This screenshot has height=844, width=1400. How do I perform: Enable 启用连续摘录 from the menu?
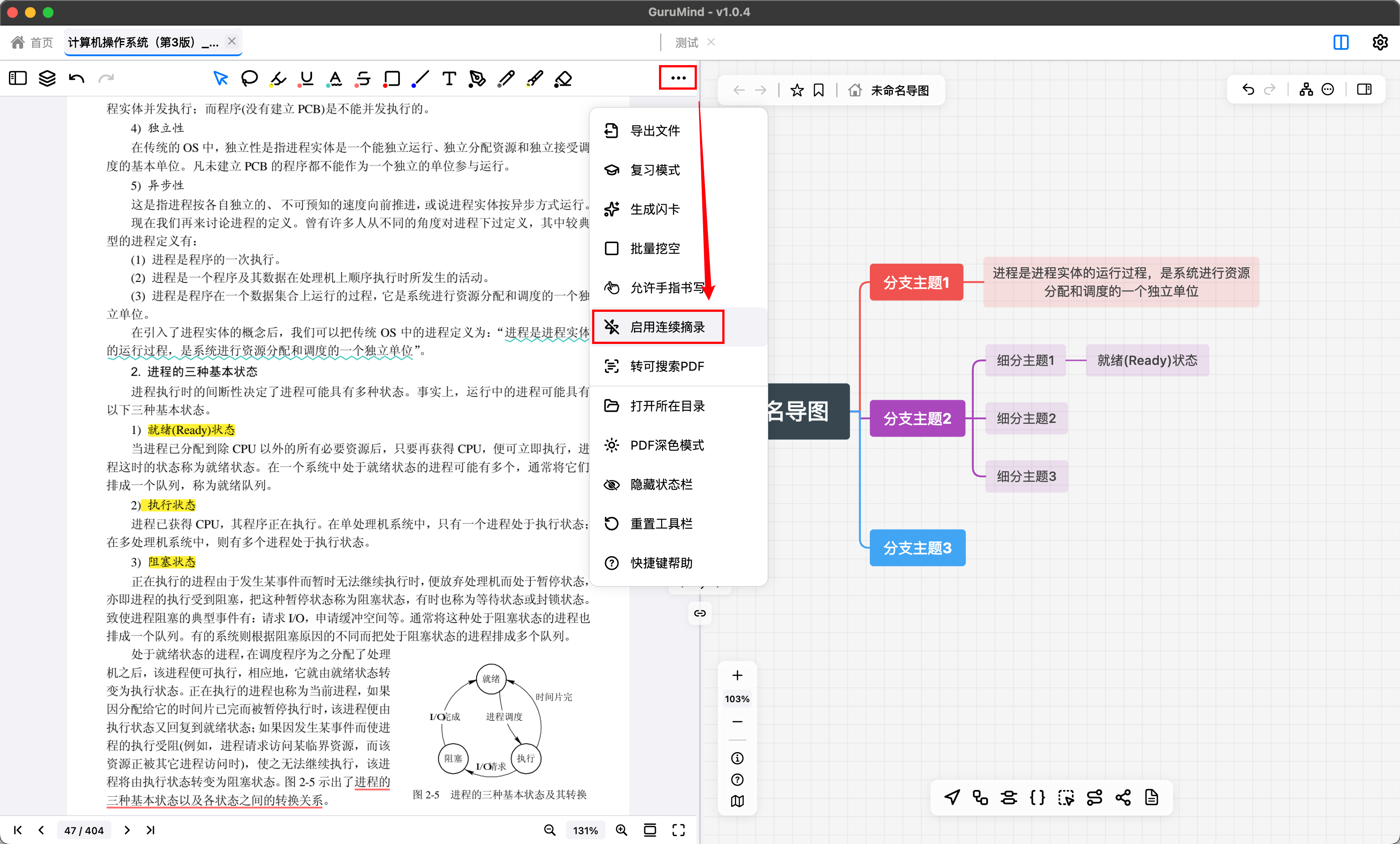[659, 327]
